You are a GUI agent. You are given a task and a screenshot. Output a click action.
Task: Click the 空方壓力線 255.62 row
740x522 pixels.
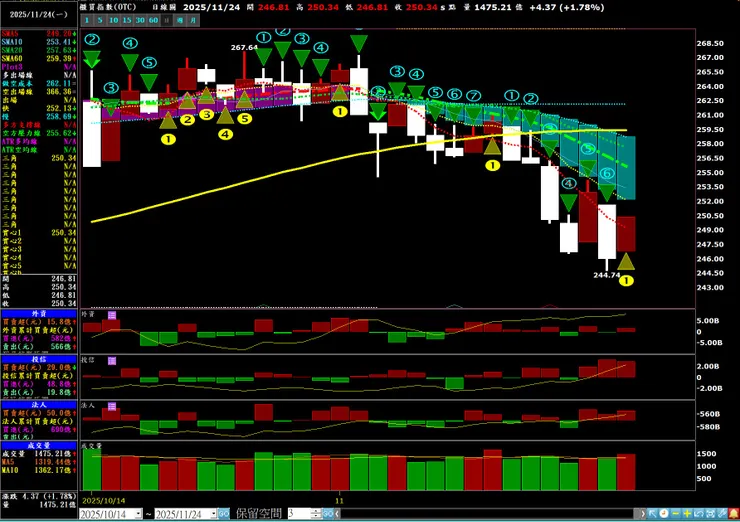point(39,133)
